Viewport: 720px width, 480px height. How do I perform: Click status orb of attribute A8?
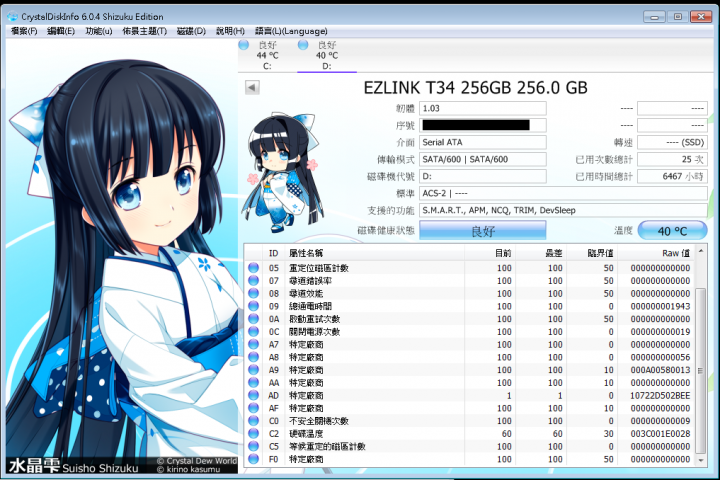point(253,357)
